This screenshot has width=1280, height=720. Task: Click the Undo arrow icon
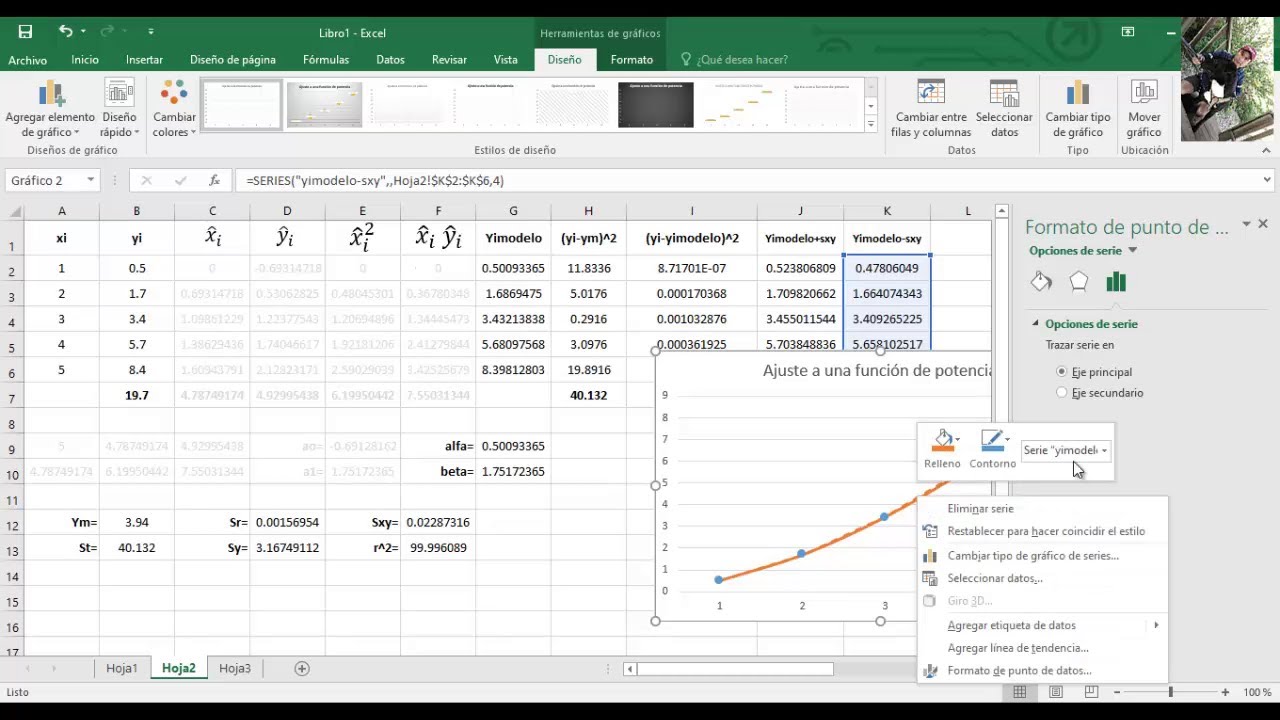65,32
